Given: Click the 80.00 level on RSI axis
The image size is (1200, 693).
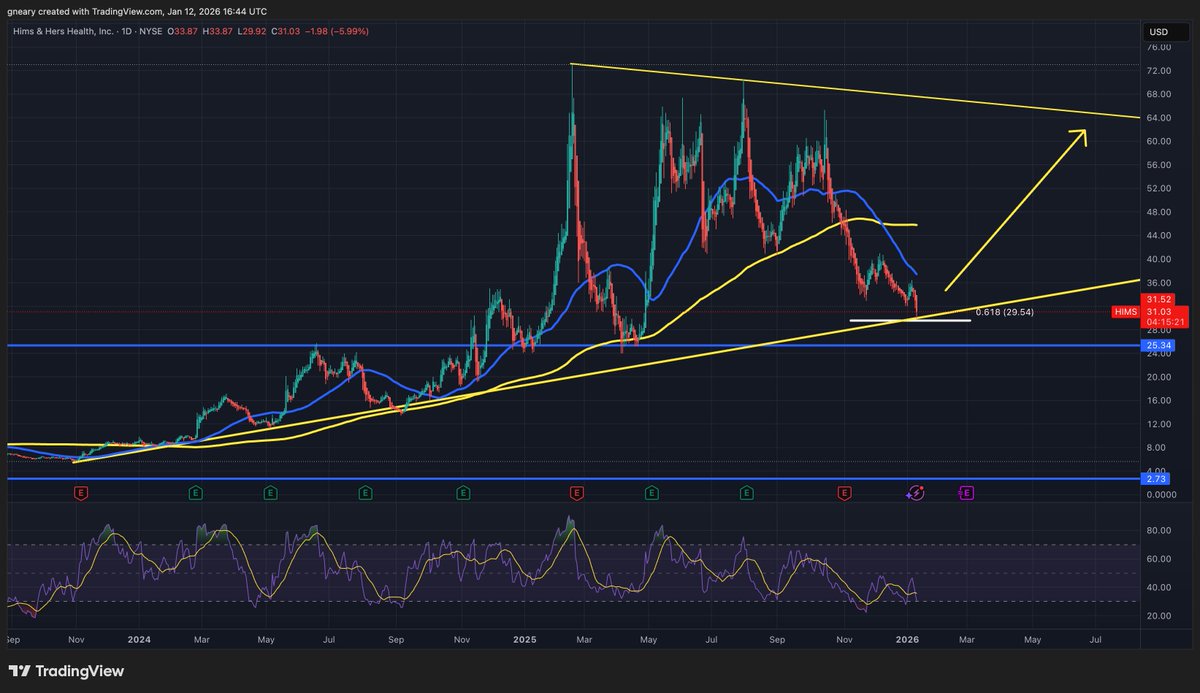Looking at the screenshot, I should click(1158, 530).
